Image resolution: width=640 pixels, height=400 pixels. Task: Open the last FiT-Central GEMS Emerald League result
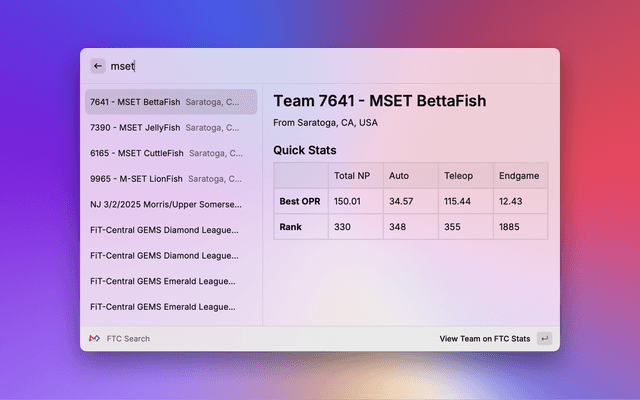coord(169,307)
